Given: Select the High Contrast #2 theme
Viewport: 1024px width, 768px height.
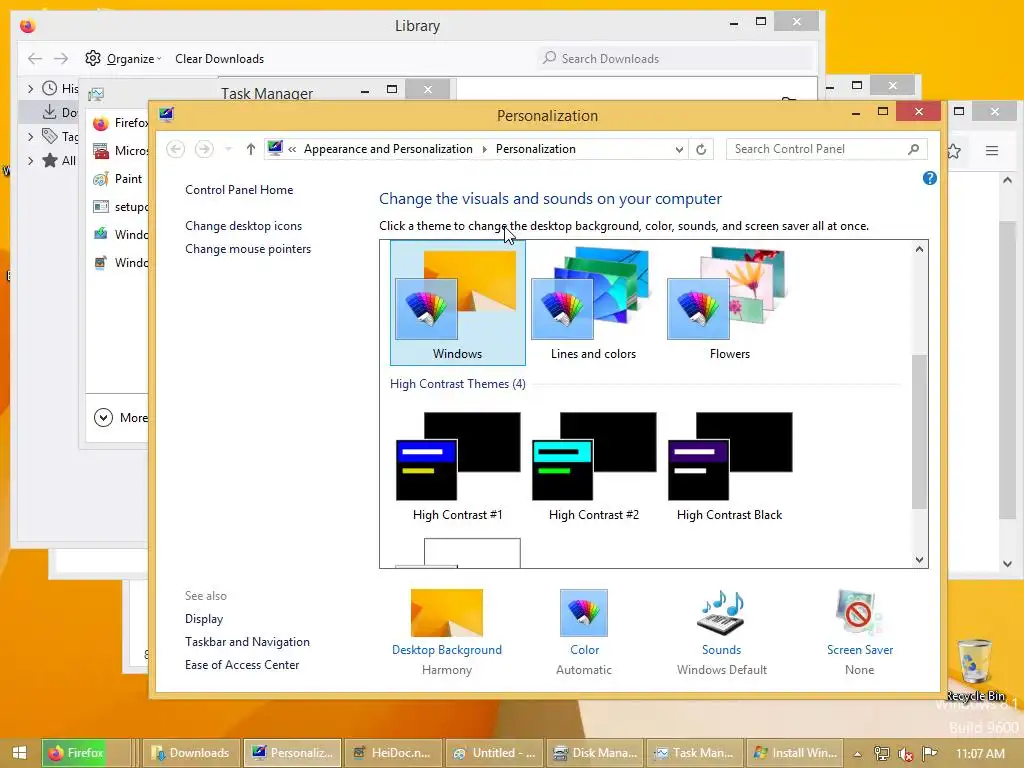Looking at the screenshot, I should (x=593, y=466).
